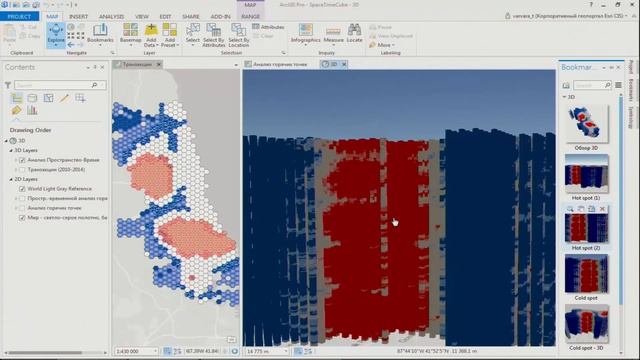Open the PROJECT tab
This screenshot has width=640, height=360.
click(x=19, y=16)
